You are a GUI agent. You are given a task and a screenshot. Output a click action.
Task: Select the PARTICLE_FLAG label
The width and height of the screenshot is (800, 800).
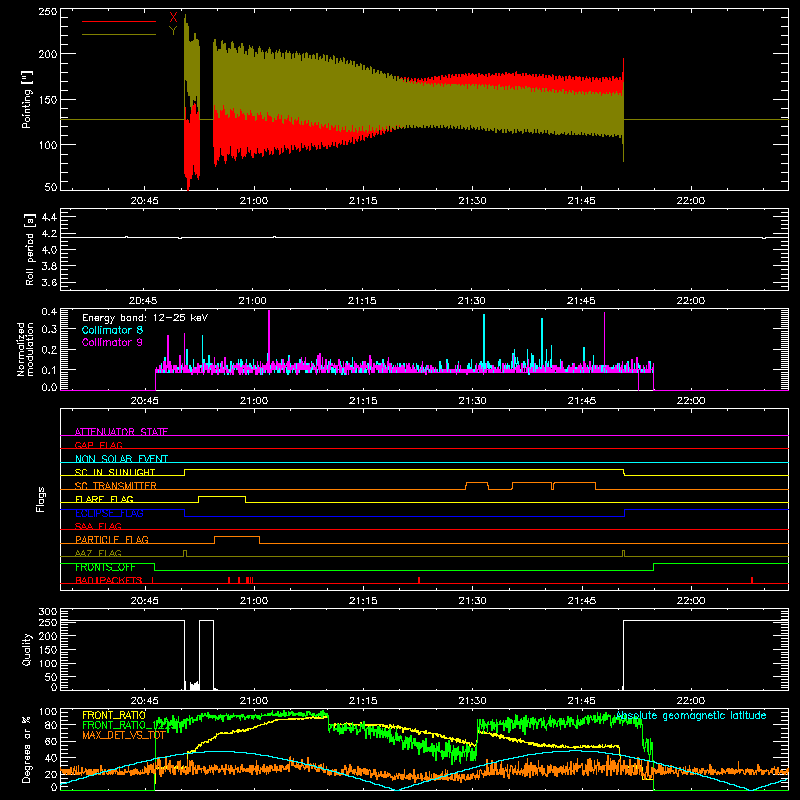click(x=112, y=539)
